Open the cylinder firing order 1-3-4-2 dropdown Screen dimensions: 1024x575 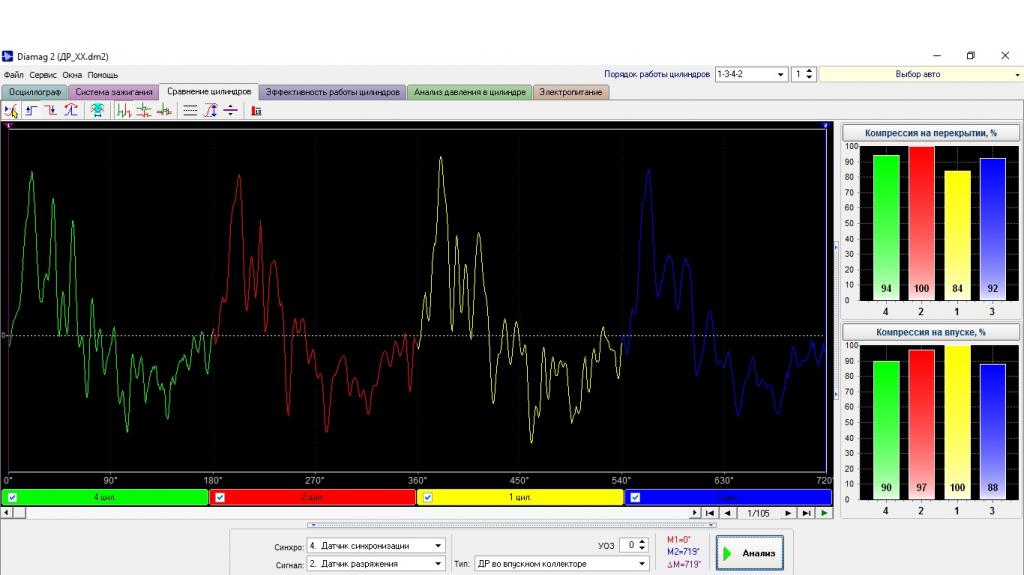(780, 74)
